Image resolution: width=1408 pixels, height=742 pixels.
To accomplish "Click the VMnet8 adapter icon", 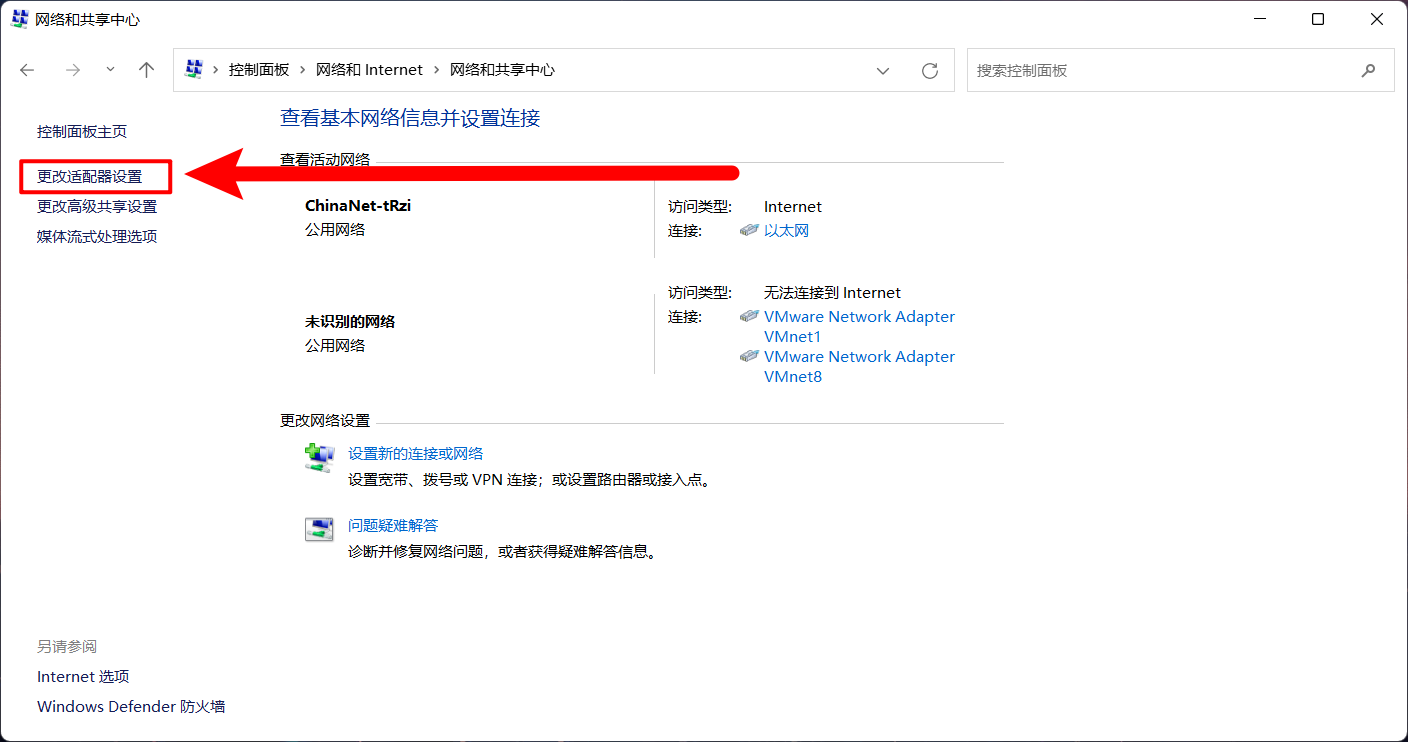I will [x=749, y=356].
